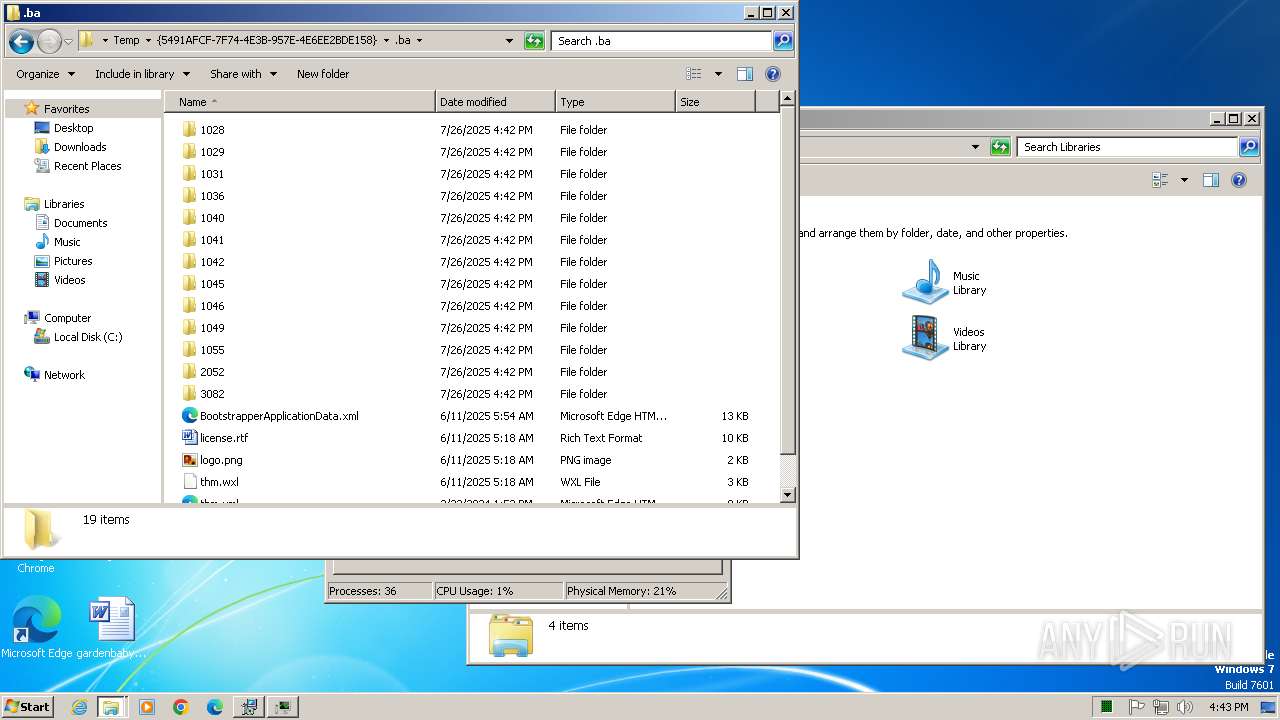The width and height of the screenshot is (1280, 720).
Task: Select Local Disk (C:) in navigation pane
Action: (88, 337)
